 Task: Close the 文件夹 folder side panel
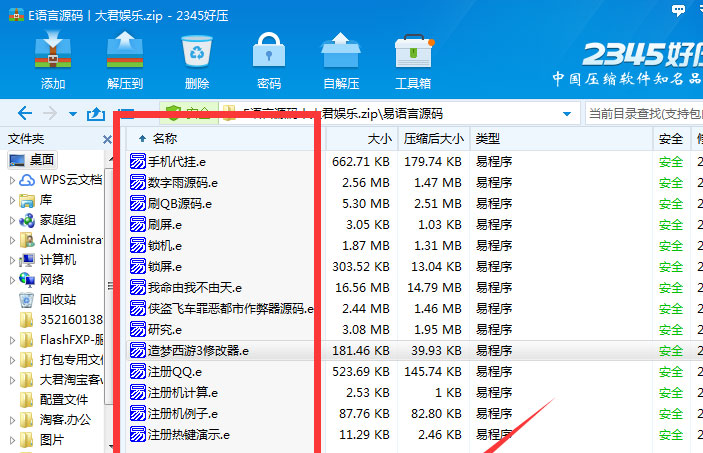point(109,138)
